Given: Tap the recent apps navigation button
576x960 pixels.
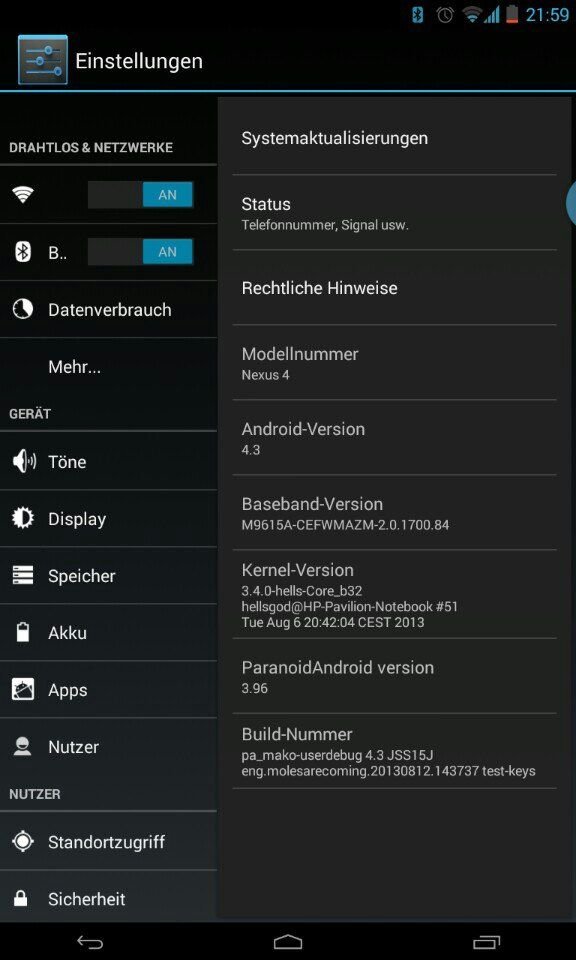Looking at the screenshot, I should 487,942.
